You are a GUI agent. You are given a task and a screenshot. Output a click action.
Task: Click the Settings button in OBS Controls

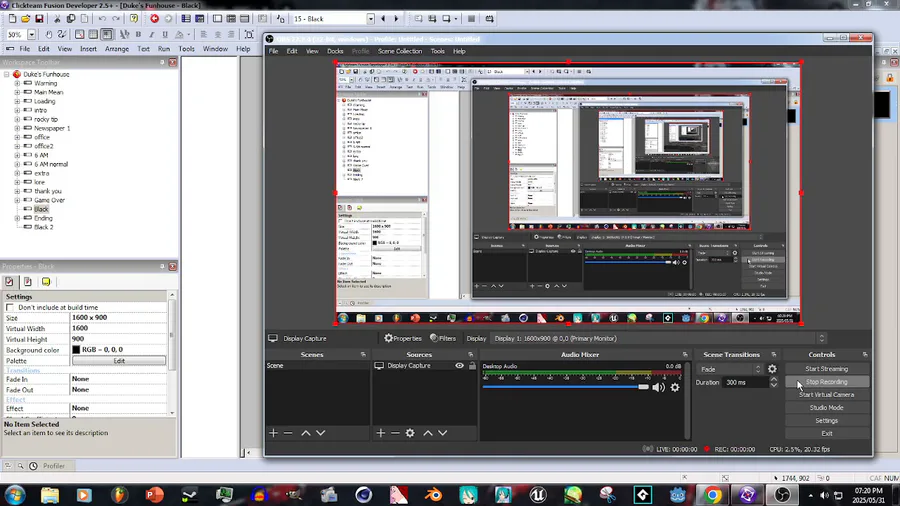point(826,421)
